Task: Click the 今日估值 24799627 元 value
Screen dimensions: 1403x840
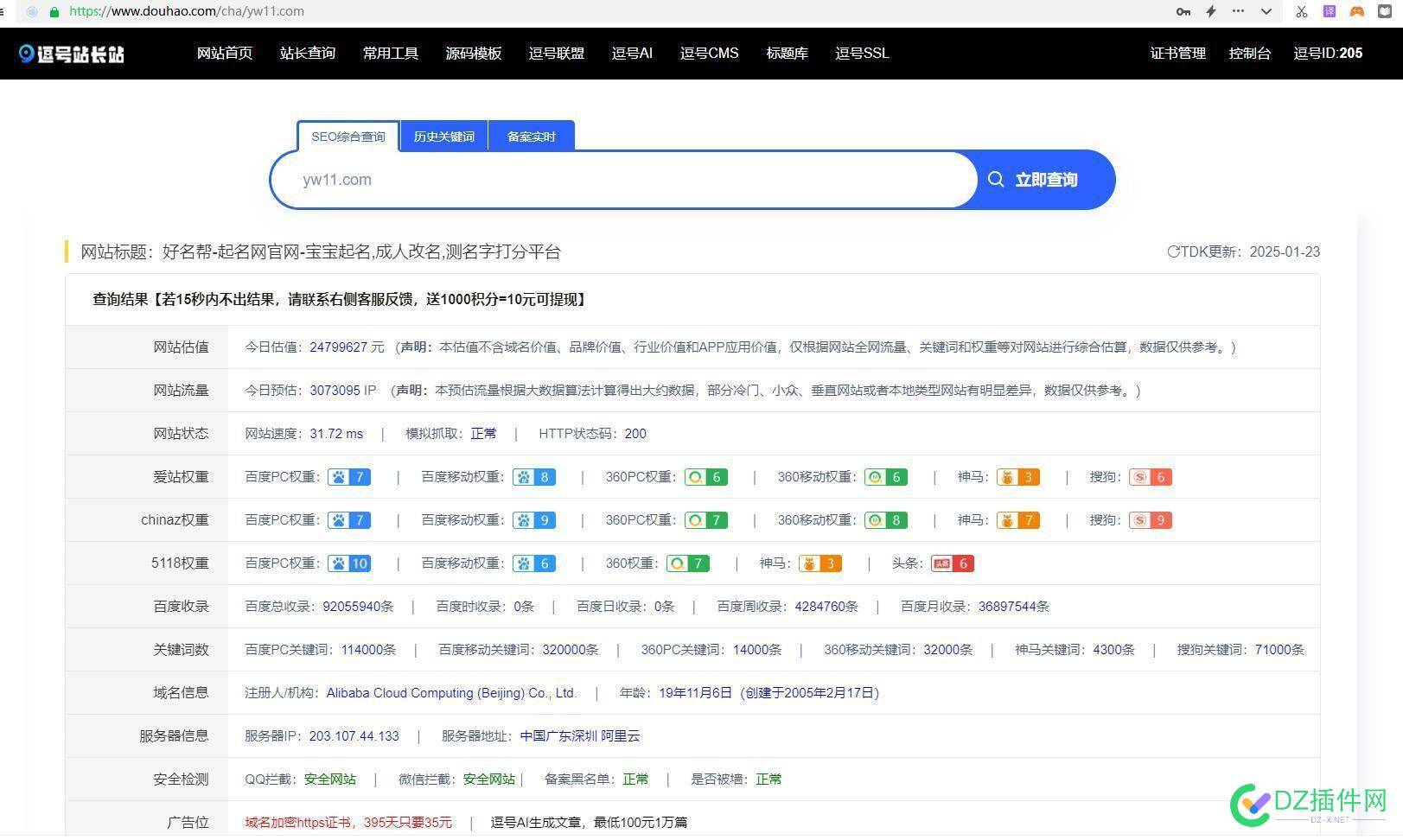Action: [x=347, y=347]
